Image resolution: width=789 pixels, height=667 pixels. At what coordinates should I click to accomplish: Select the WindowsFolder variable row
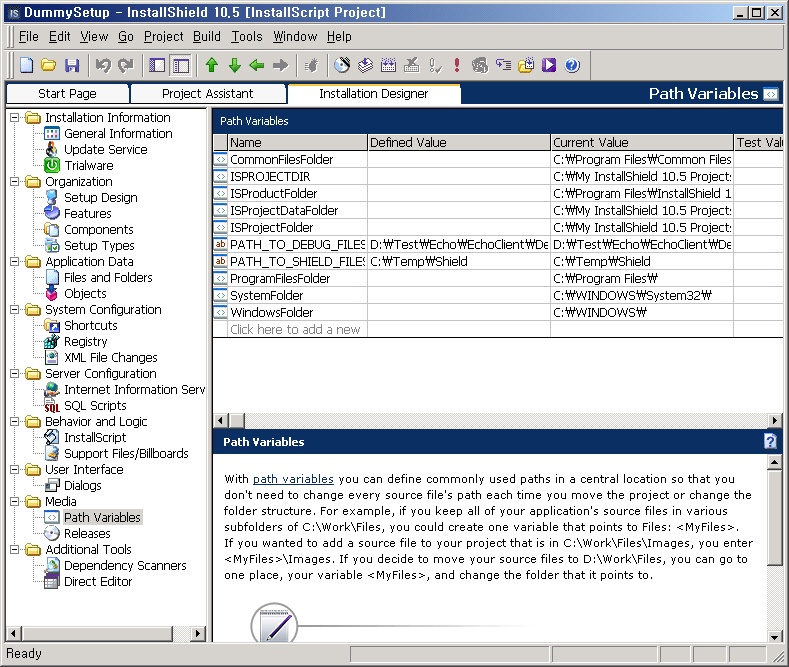click(x=498, y=313)
